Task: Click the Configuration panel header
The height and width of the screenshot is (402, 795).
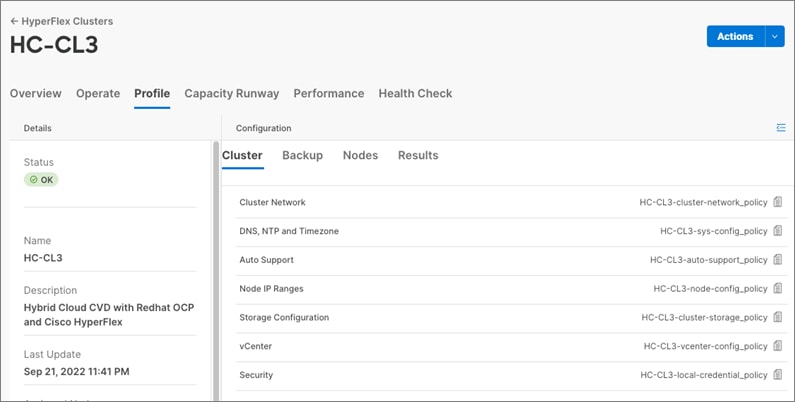Action: click(x=264, y=128)
